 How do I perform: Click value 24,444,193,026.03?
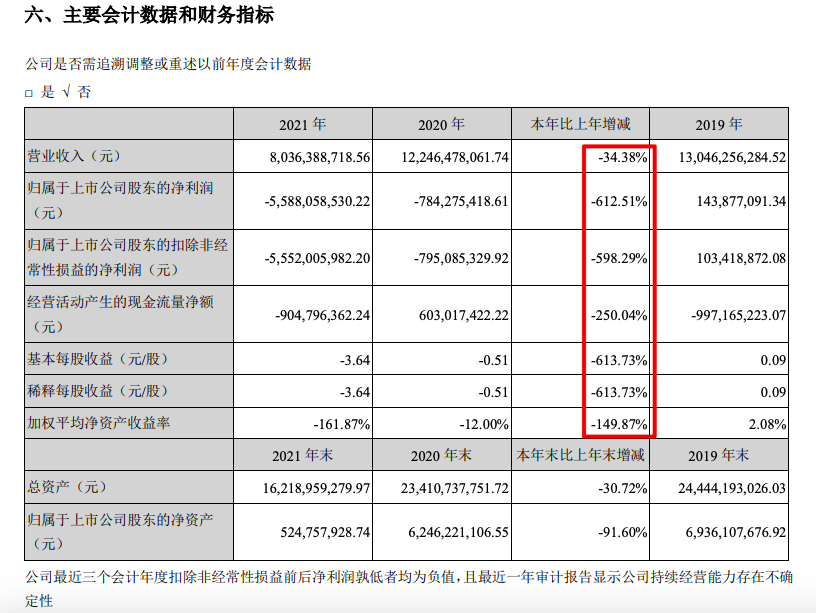pos(732,488)
